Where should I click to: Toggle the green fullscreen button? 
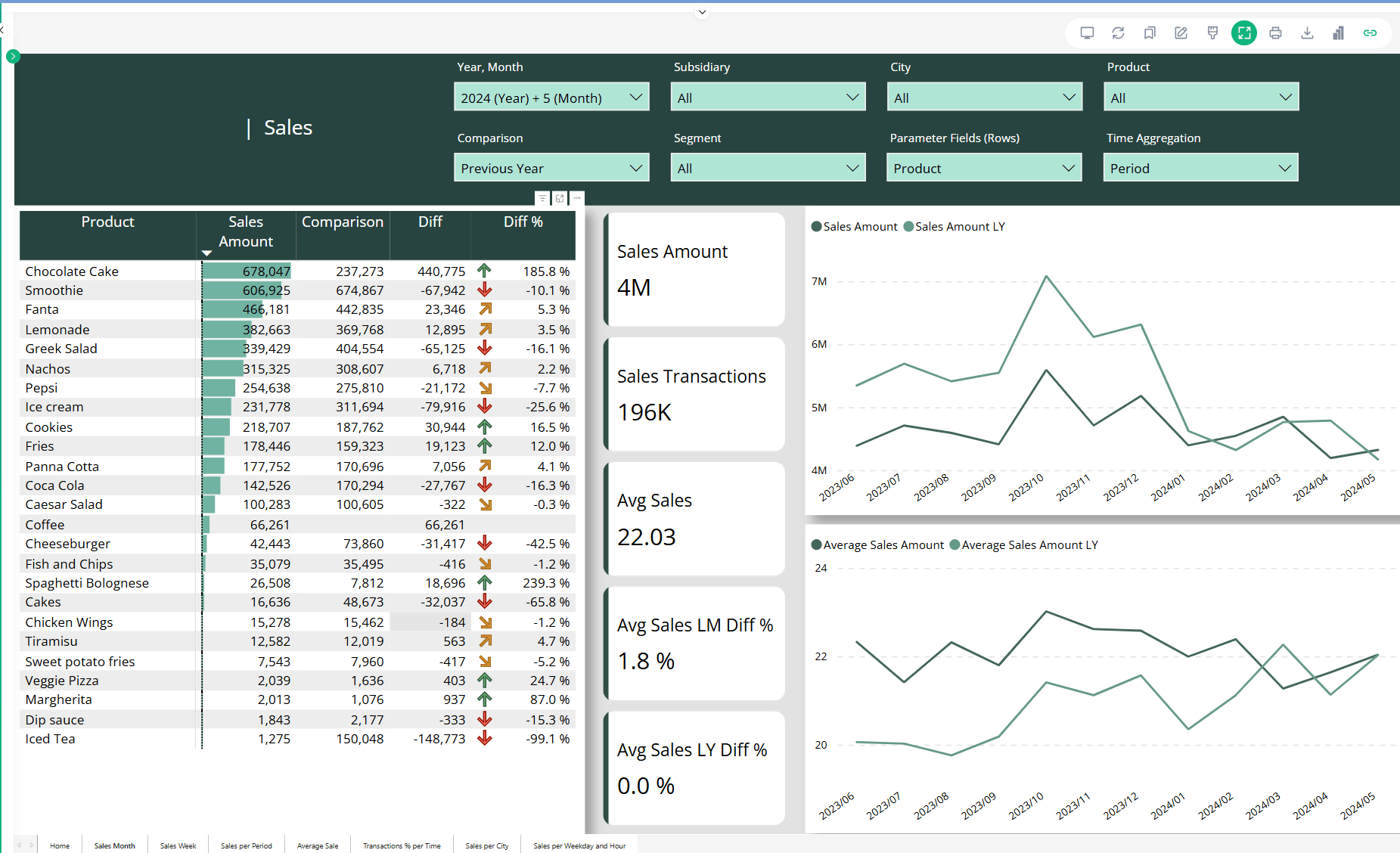click(1243, 33)
